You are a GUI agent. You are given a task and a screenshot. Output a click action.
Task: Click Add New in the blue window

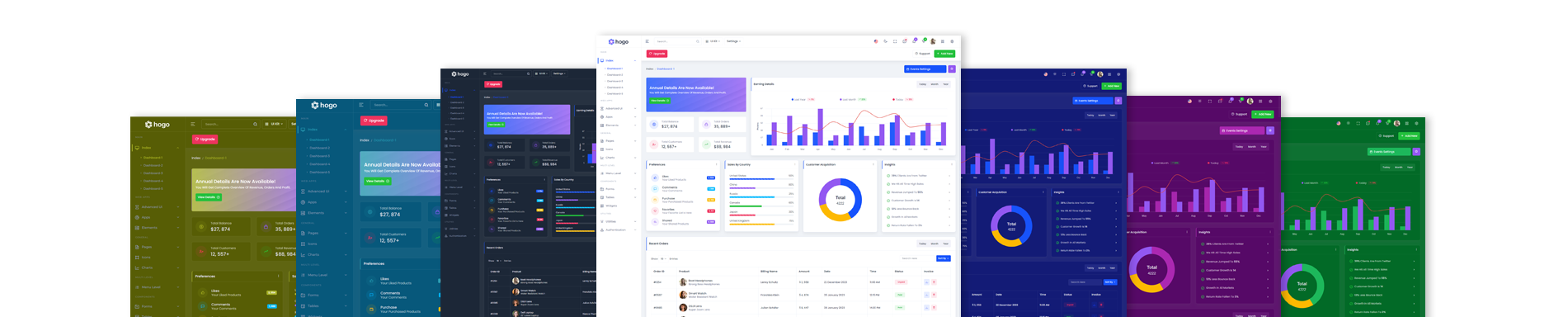point(1112,86)
